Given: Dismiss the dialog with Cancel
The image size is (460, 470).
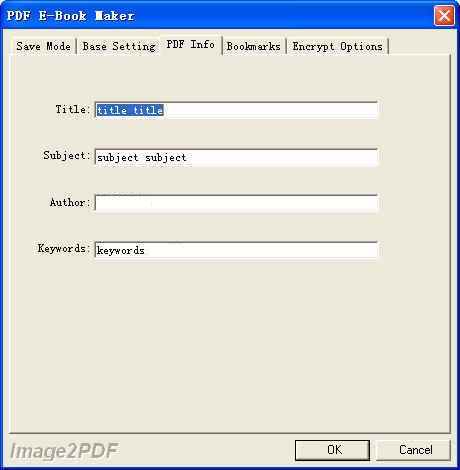Looking at the screenshot, I should (413, 450).
